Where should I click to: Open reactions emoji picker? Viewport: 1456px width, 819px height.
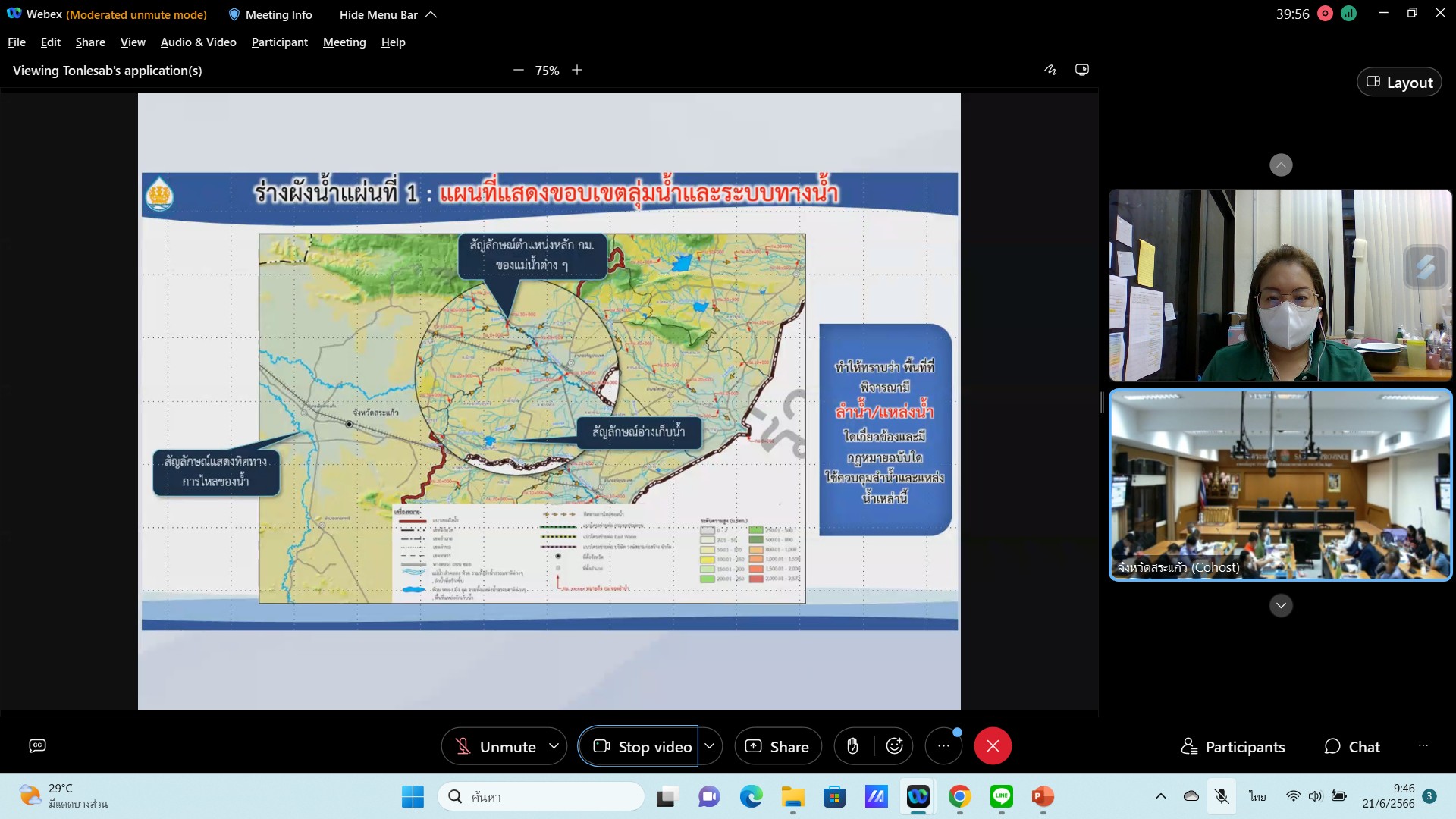click(894, 746)
